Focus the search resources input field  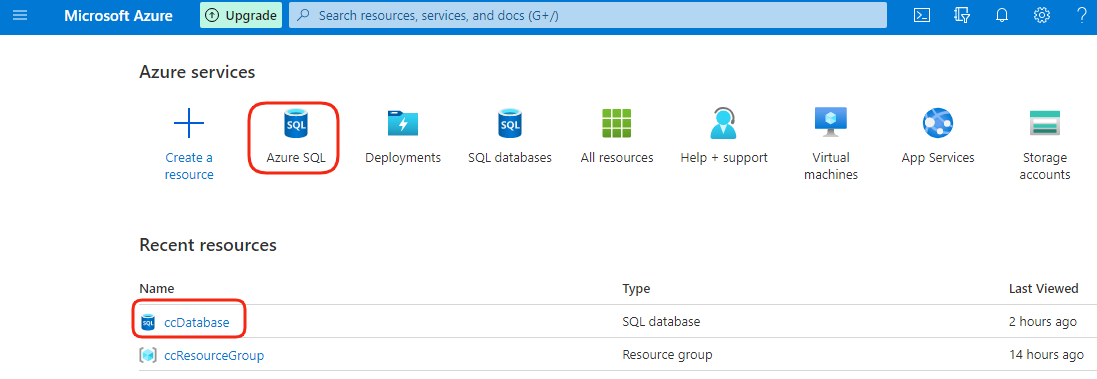tap(588, 15)
